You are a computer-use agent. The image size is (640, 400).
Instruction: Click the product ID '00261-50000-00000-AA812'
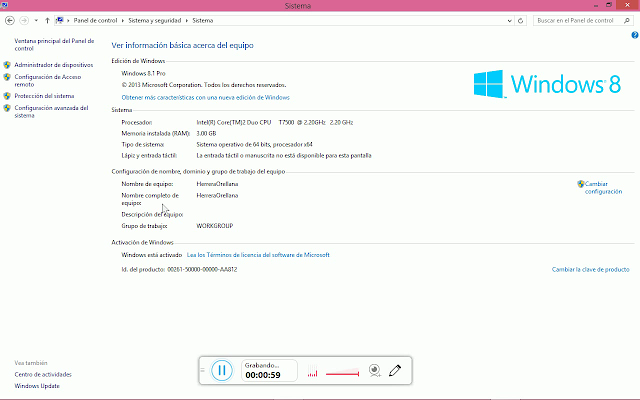[x=202, y=269]
